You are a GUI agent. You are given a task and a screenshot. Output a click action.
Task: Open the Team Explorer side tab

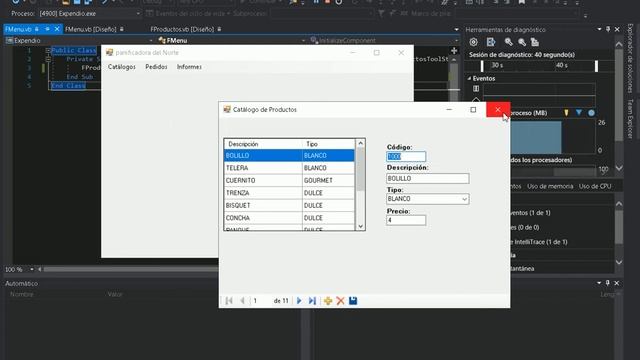[x=630, y=118]
